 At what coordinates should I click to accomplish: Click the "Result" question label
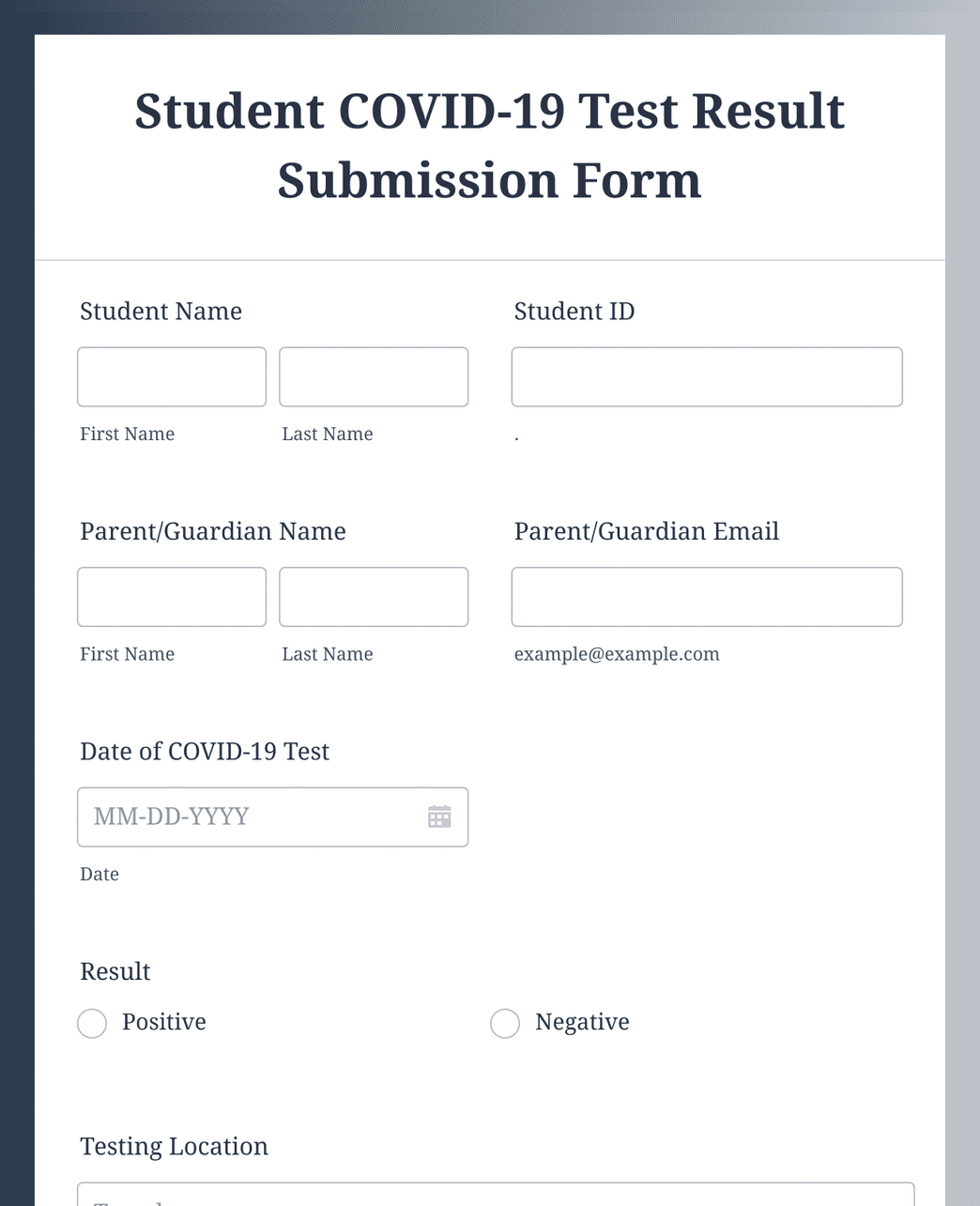click(115, 971)
